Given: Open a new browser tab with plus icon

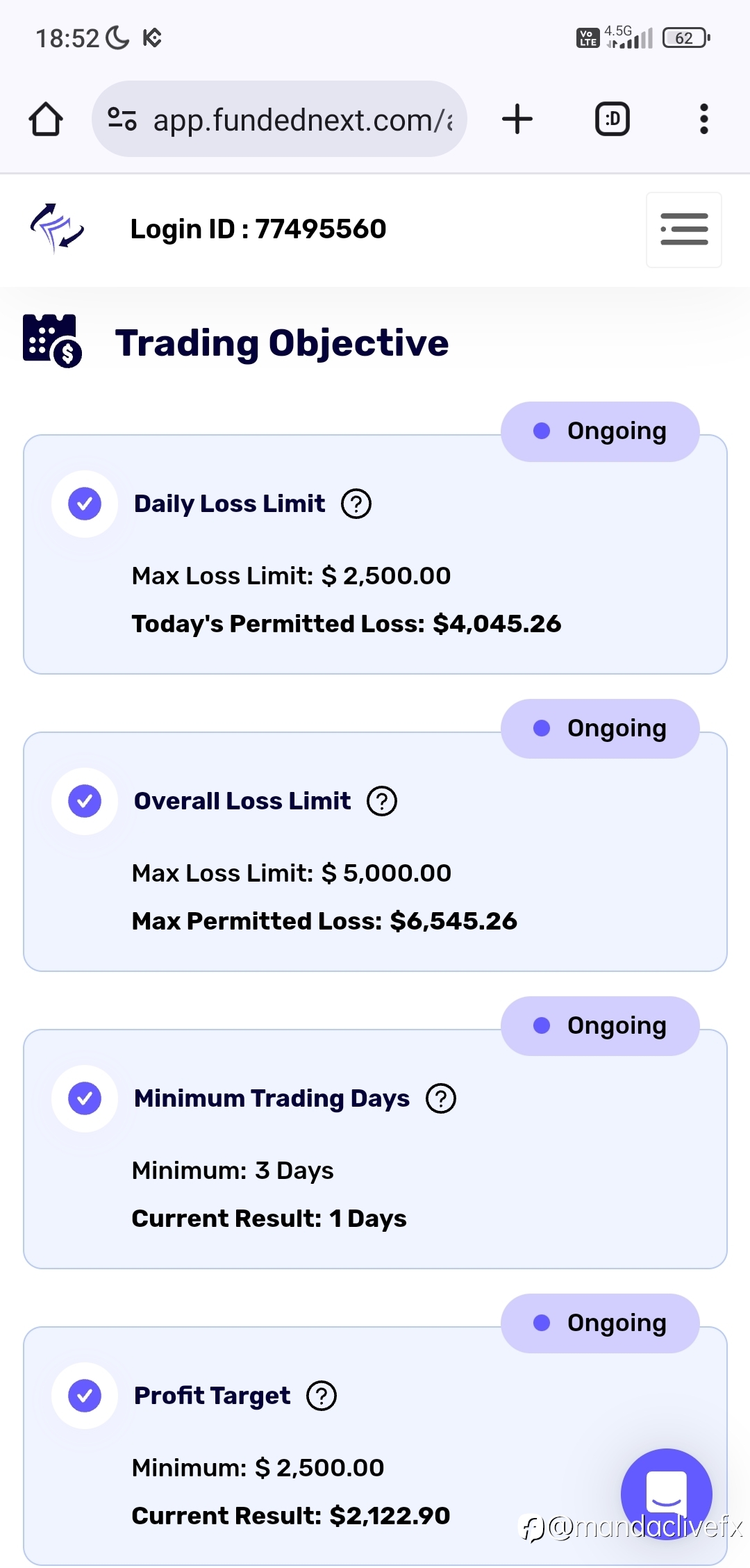Looking at the screenshot, I should click(x=517, y=119).
